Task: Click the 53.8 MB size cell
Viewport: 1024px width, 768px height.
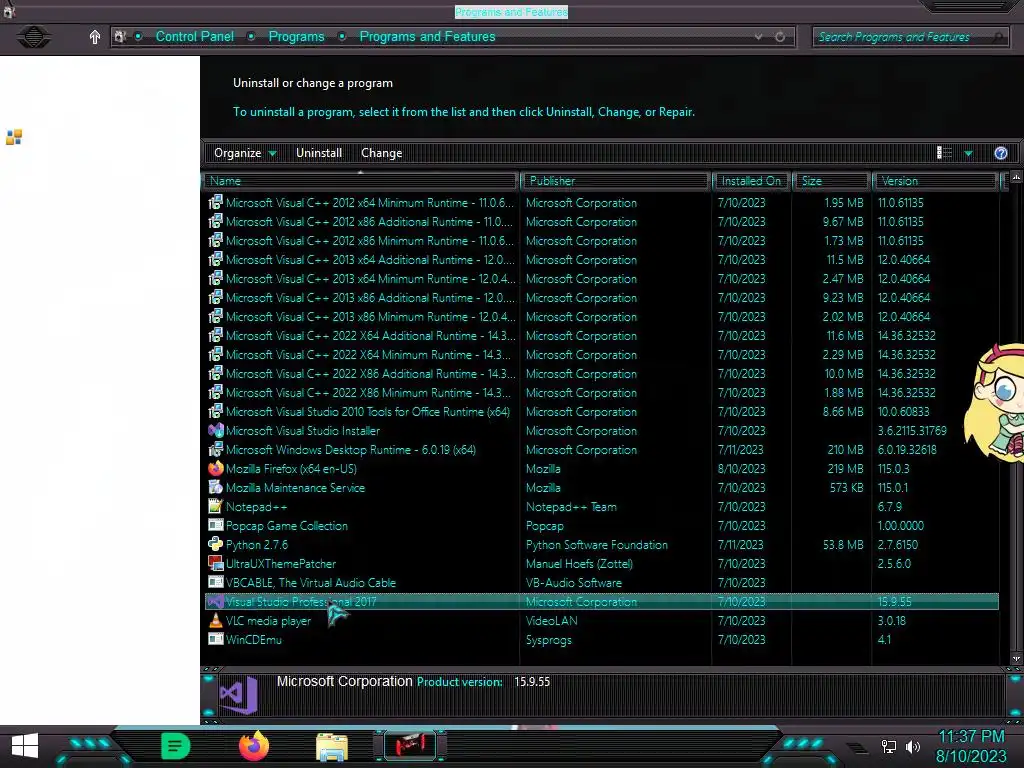Action: pyautogui.click(x=843, y=545)
